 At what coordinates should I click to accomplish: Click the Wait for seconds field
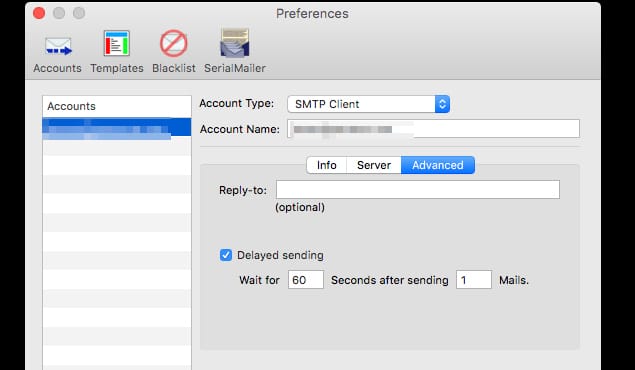coord(306,280)
